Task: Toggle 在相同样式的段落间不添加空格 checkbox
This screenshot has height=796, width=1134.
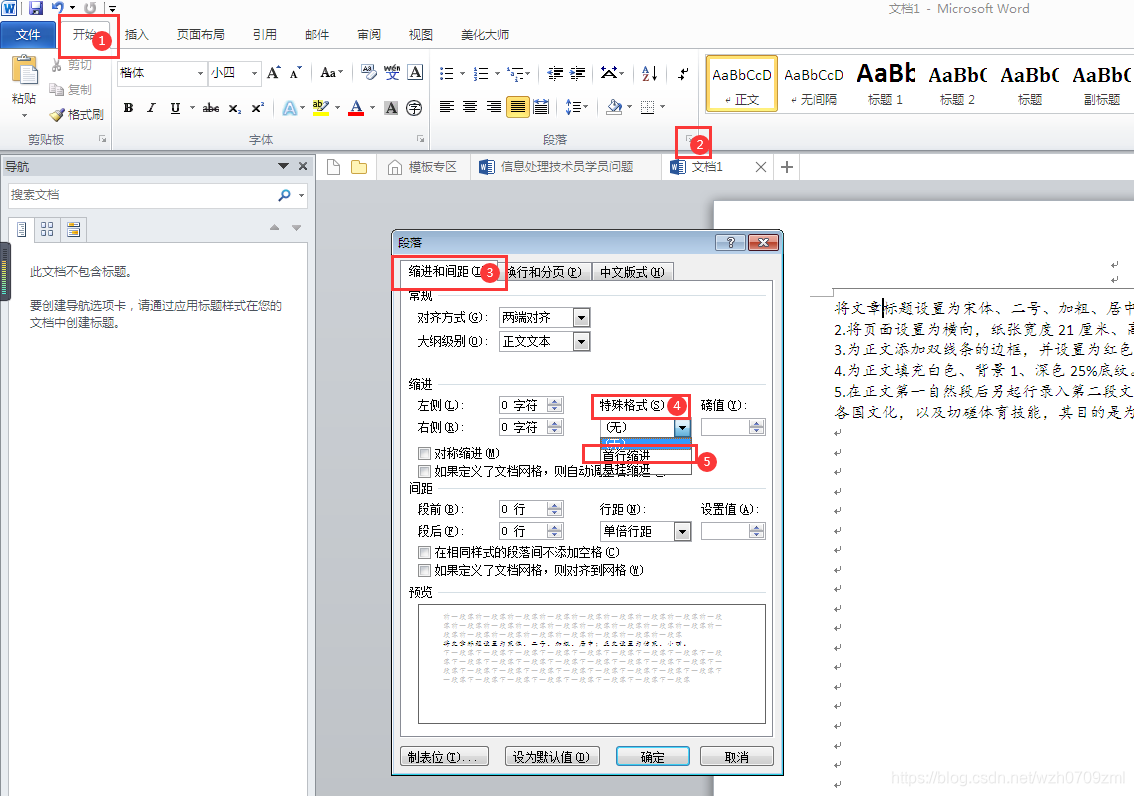Action: point(425,552)
